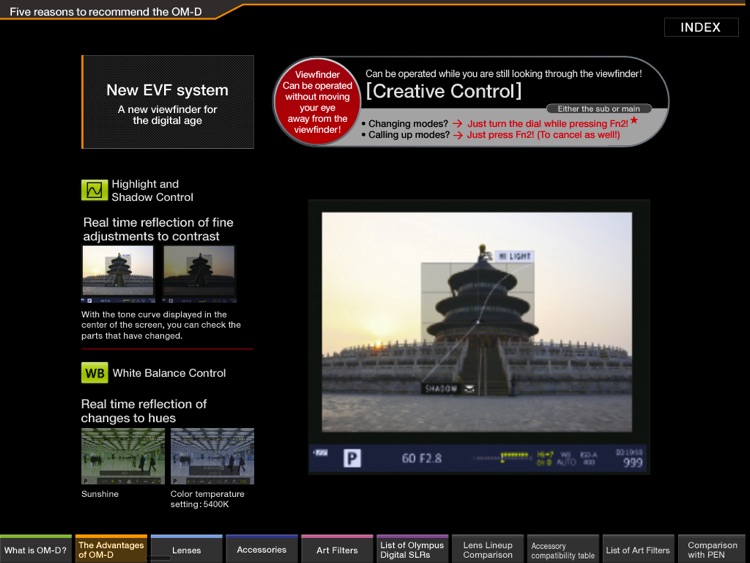Image resolution: width=750 pixels, height=563 pixels.
Task: Click the HI LIGHT label on preview
Action: click(x=514, y=256)
